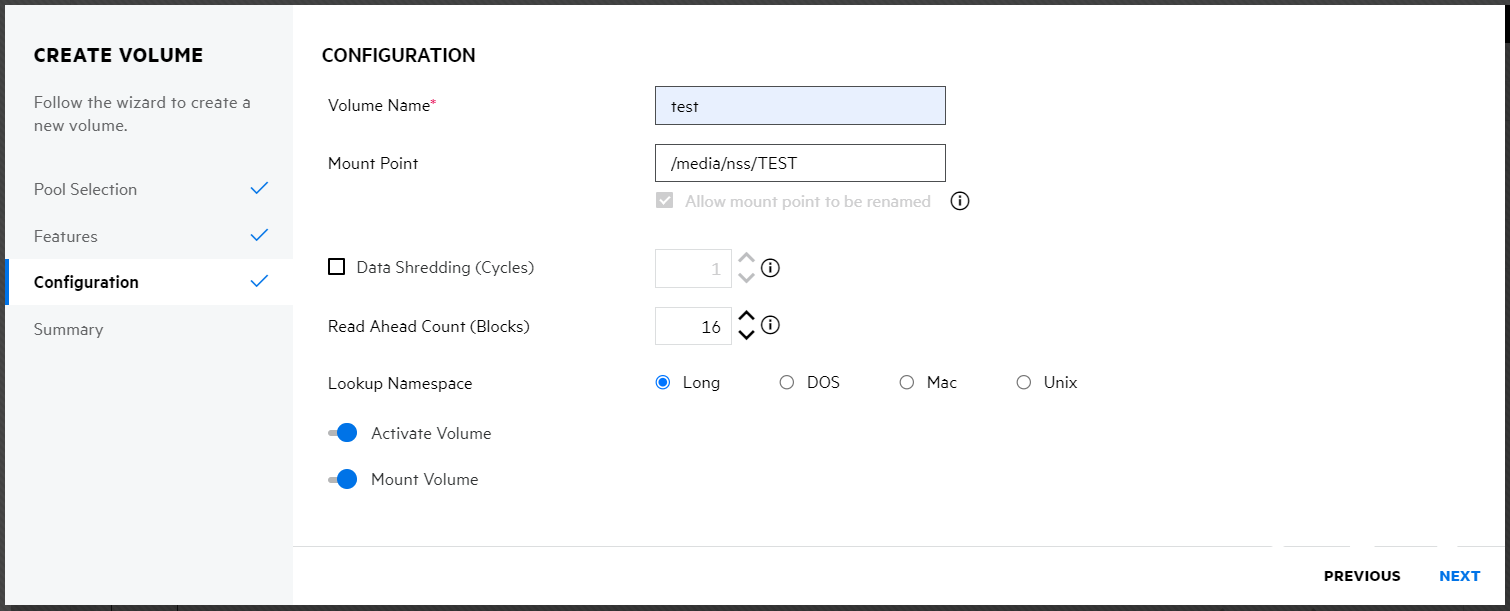The width and height of the screenshot is (1510, 611).
Task: Click the Pool Selection checkmark icon
Action: 260,189
